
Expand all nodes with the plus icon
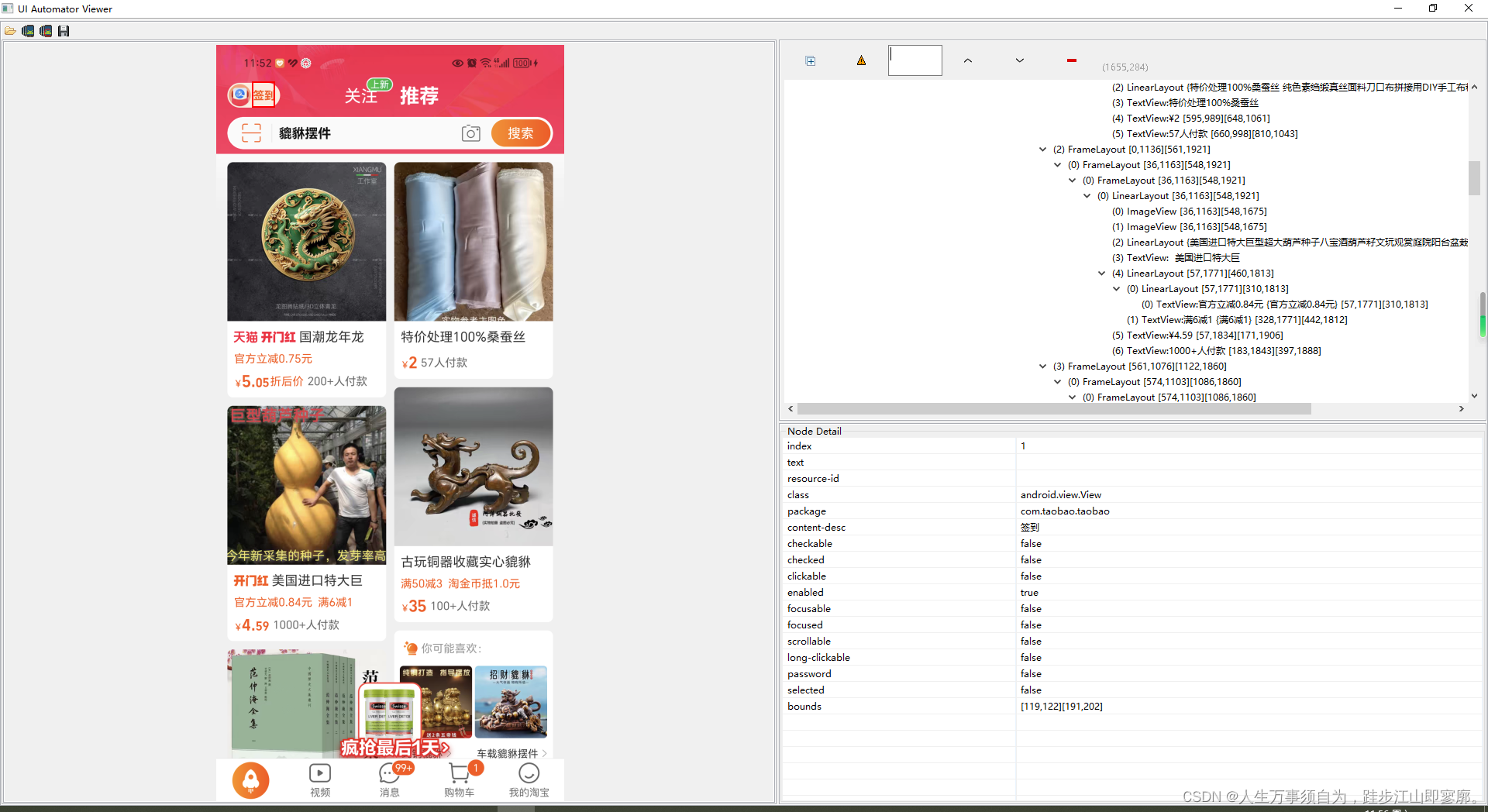click(811, 60)
